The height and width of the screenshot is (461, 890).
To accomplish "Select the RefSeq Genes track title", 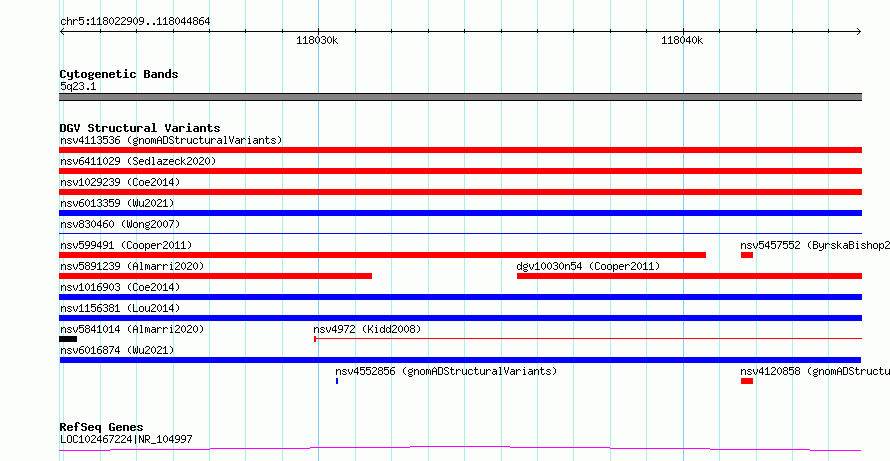I will point(102,427).
